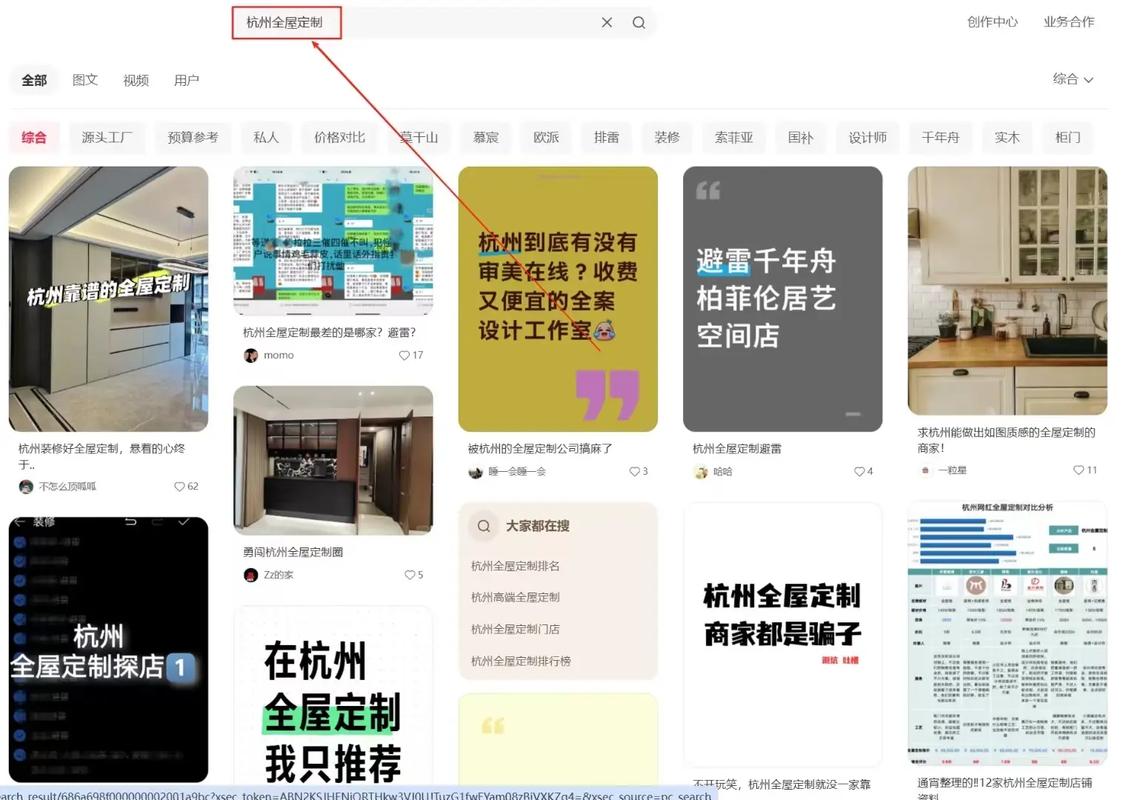
Task: Clear the search box with X icon
Action: [607, 23]
